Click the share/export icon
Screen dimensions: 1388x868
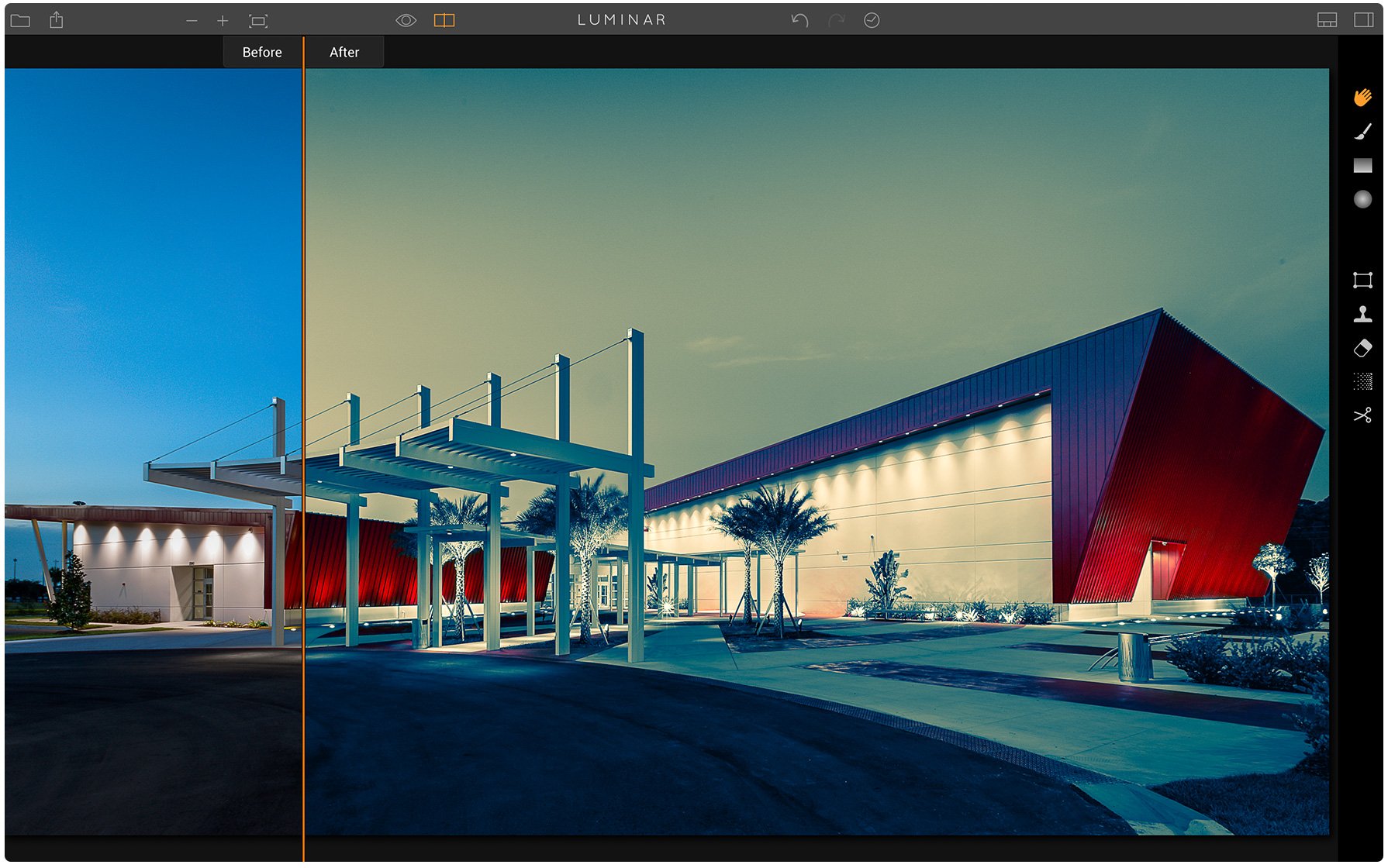[57, 20]
